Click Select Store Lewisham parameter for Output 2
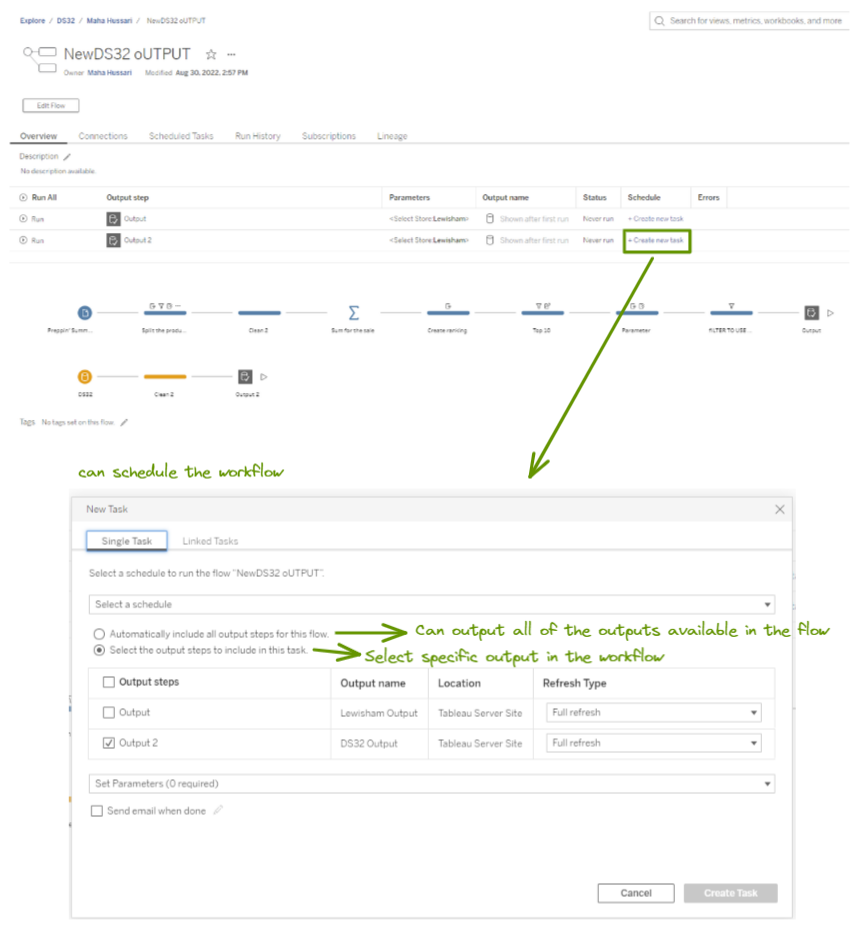 point(429,240)
